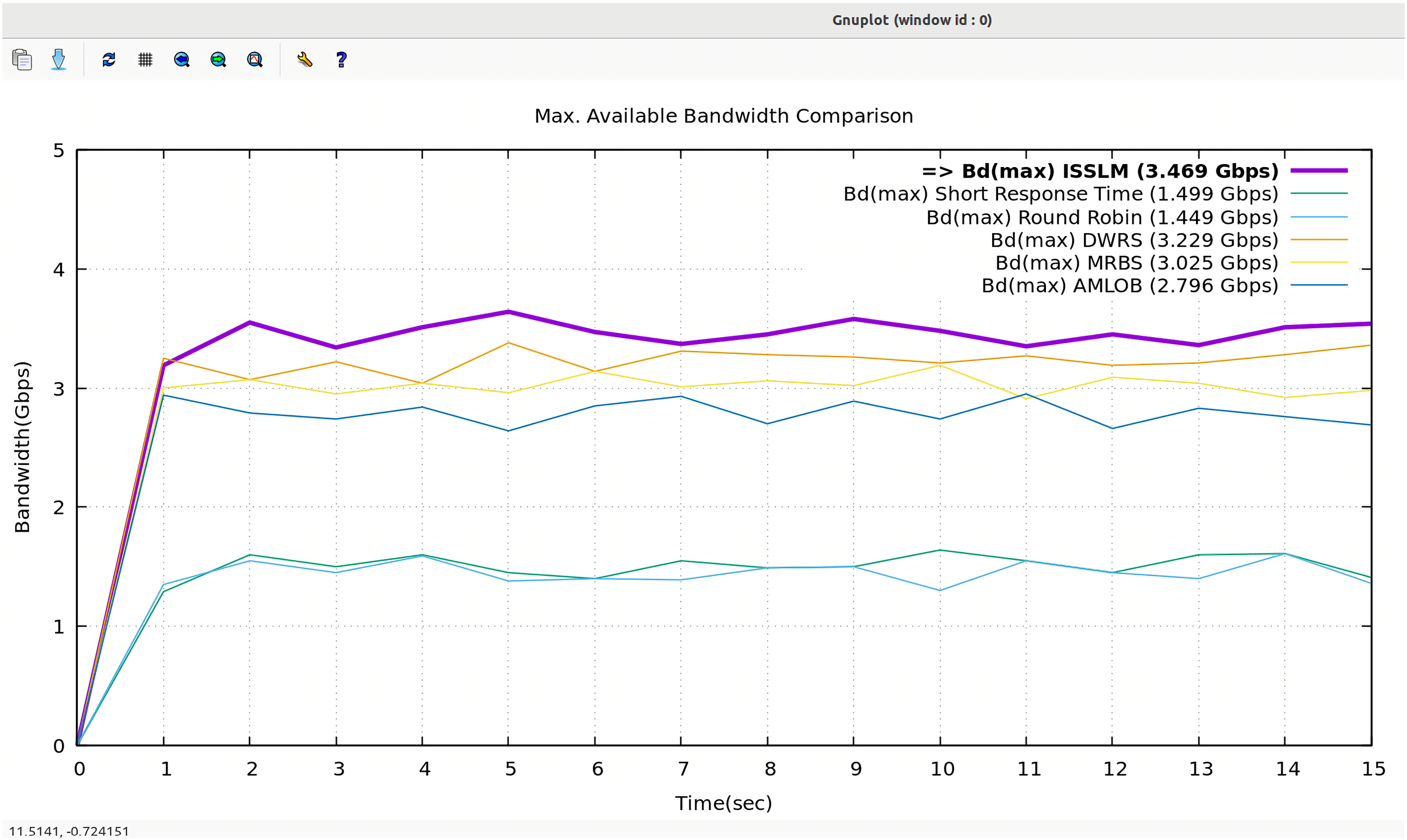Screen dimensions: 1407x840
Task: Toggle the Round Robin legend label
Action: click(x=1102, y=217)
